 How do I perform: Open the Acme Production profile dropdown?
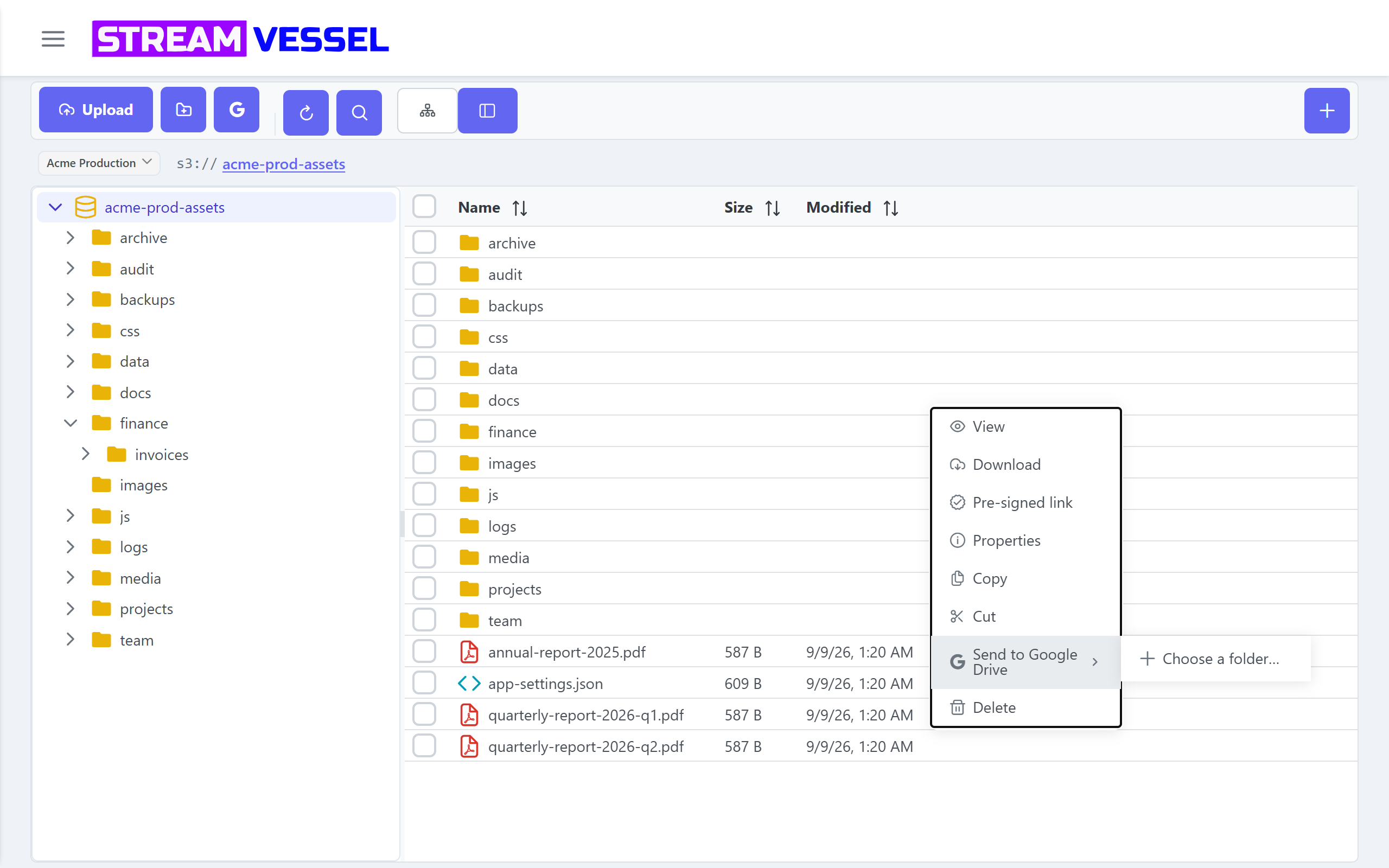[99, 163]
